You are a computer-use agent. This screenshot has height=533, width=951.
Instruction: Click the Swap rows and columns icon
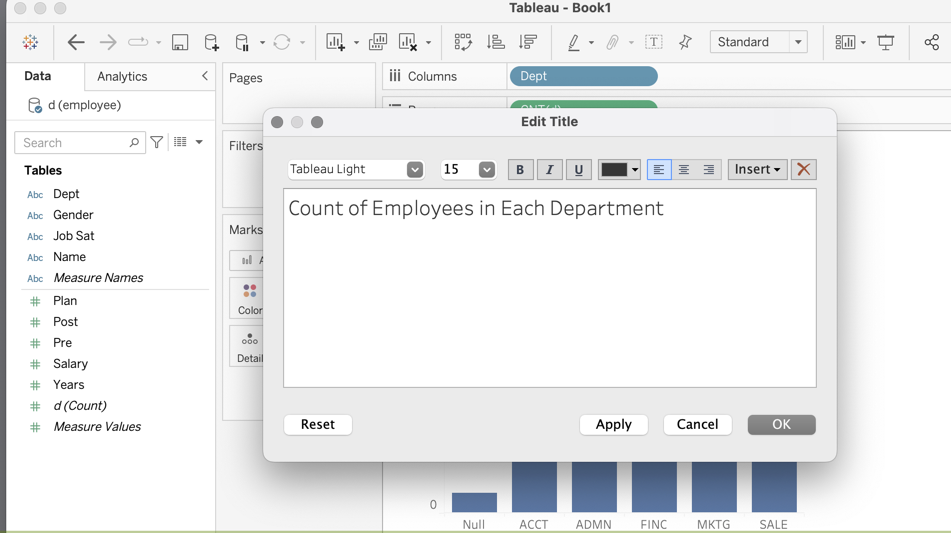pos(463,43)
